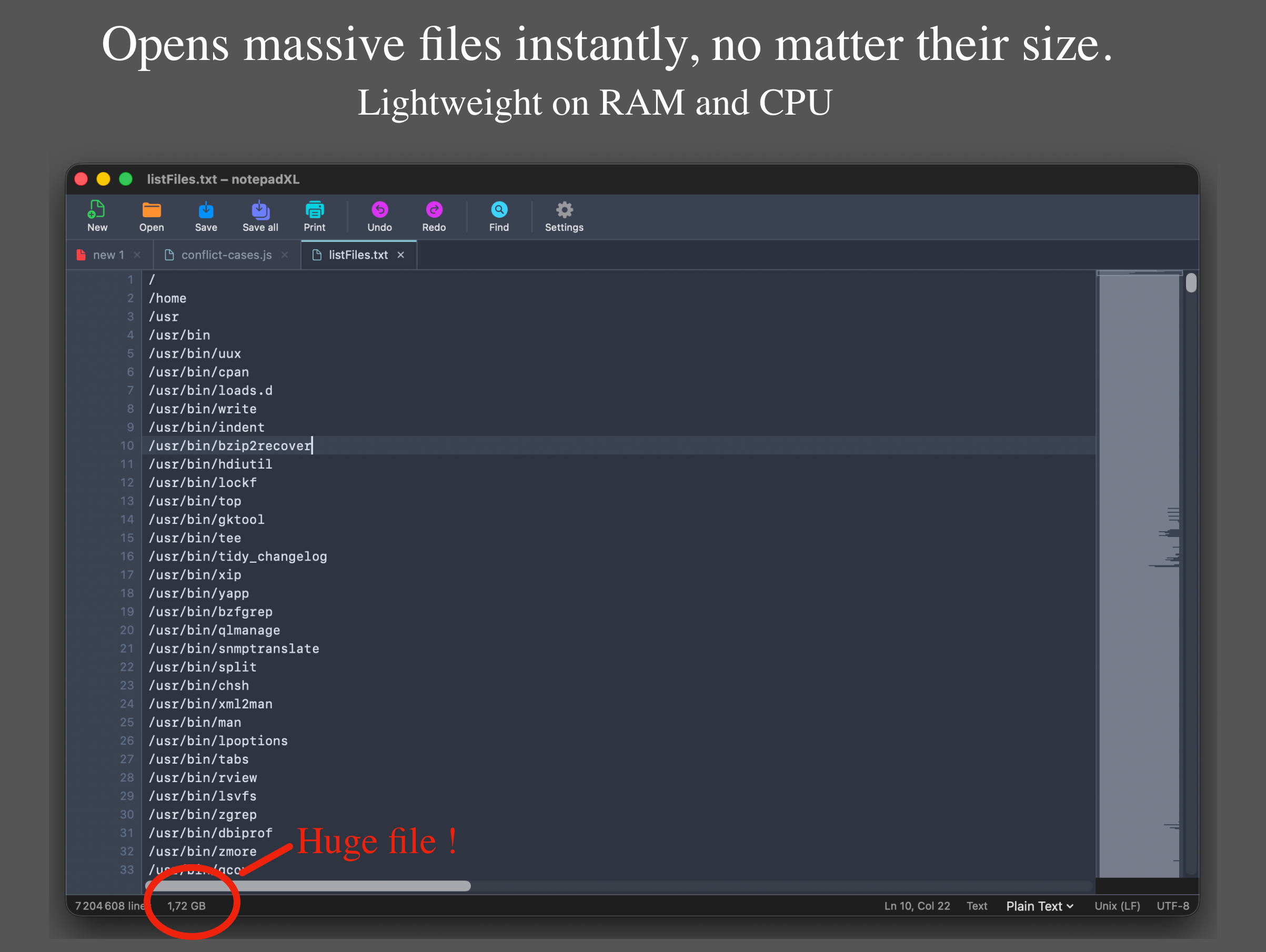Click the line /usr/bin/snmptranslate
The width and height of the screenshot is (1266, 952).
coord(234,648)
